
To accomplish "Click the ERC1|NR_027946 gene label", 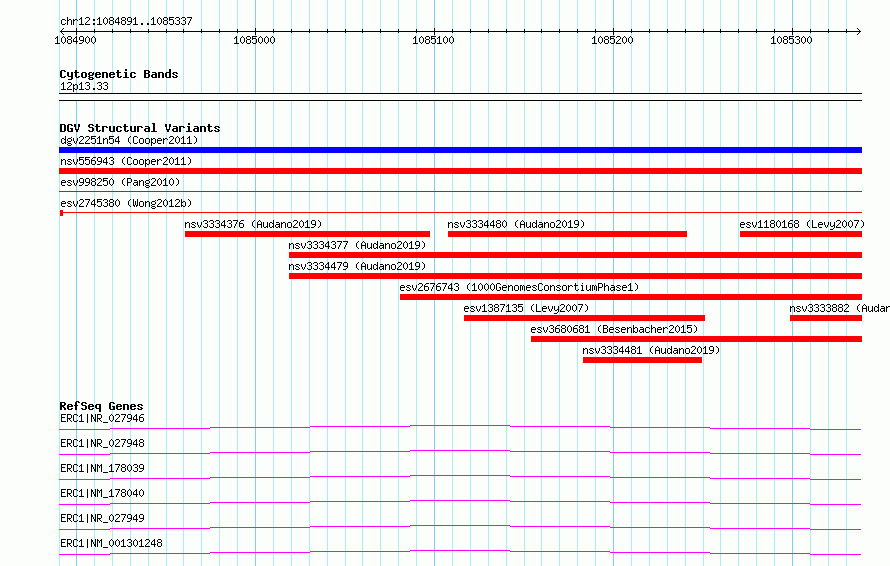I will (102, 418).
